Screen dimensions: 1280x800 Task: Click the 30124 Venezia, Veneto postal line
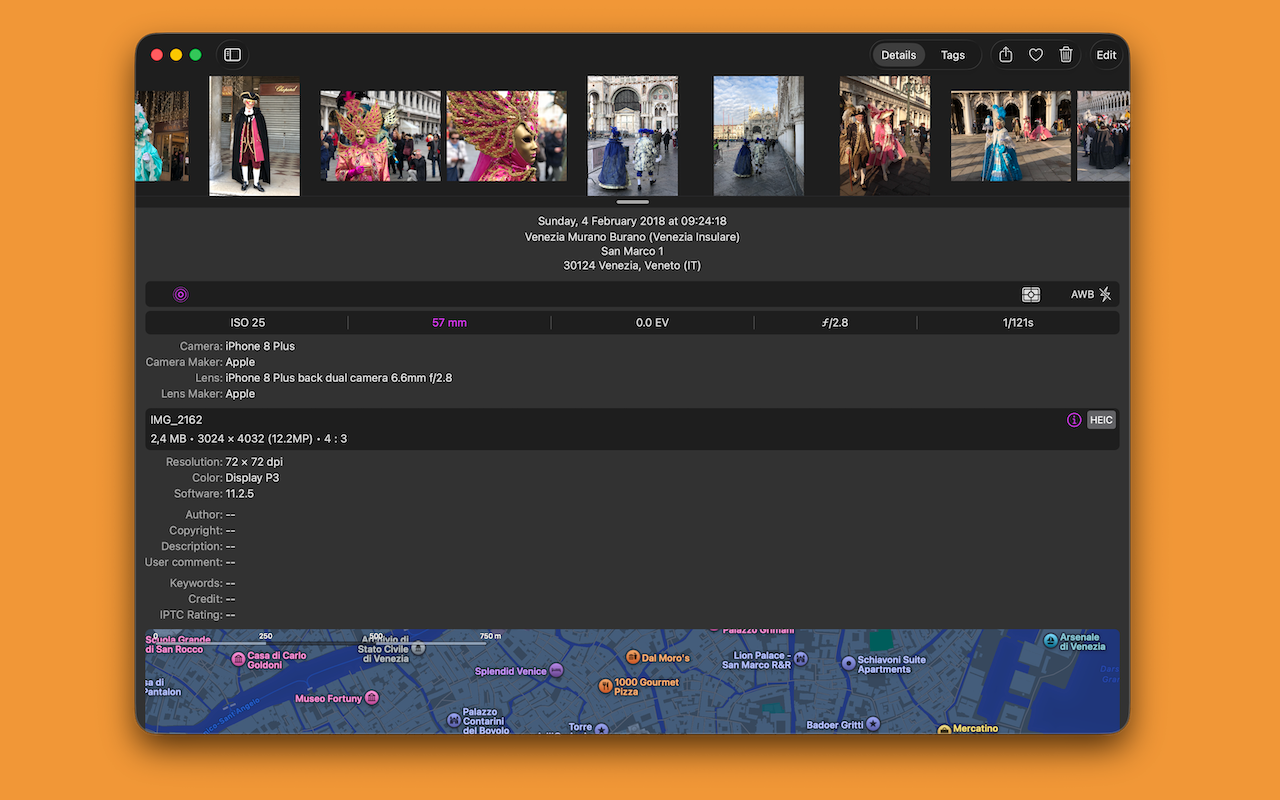click(632, 266)
